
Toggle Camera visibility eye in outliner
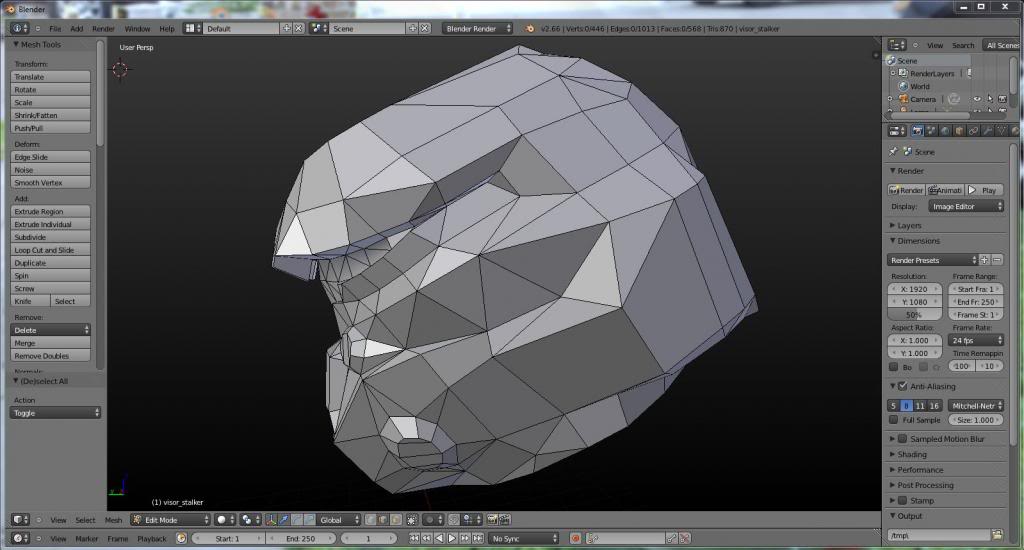[x=978, y=99]
